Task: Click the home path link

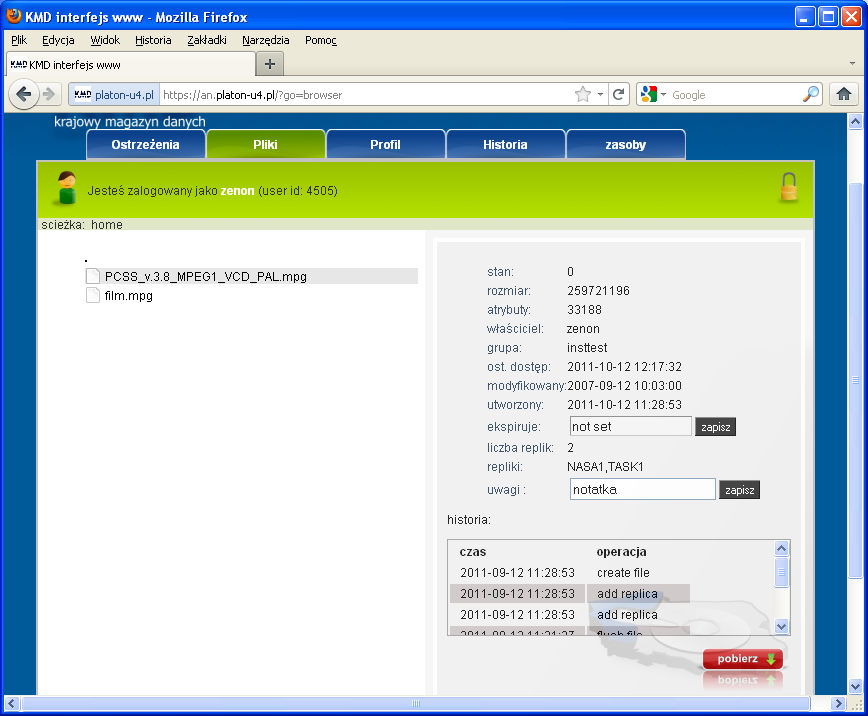Action: (x=107, y=225)
